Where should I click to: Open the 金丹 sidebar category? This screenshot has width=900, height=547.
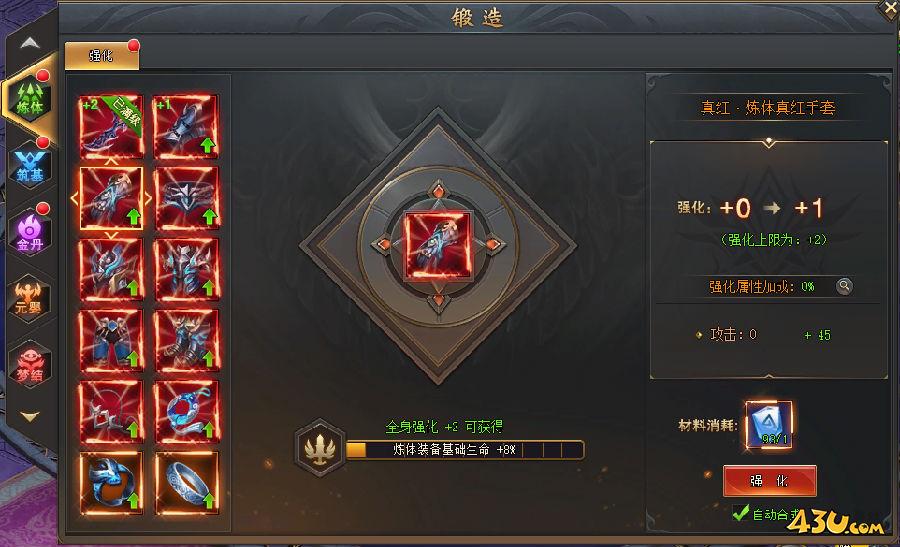pos(30,233)
